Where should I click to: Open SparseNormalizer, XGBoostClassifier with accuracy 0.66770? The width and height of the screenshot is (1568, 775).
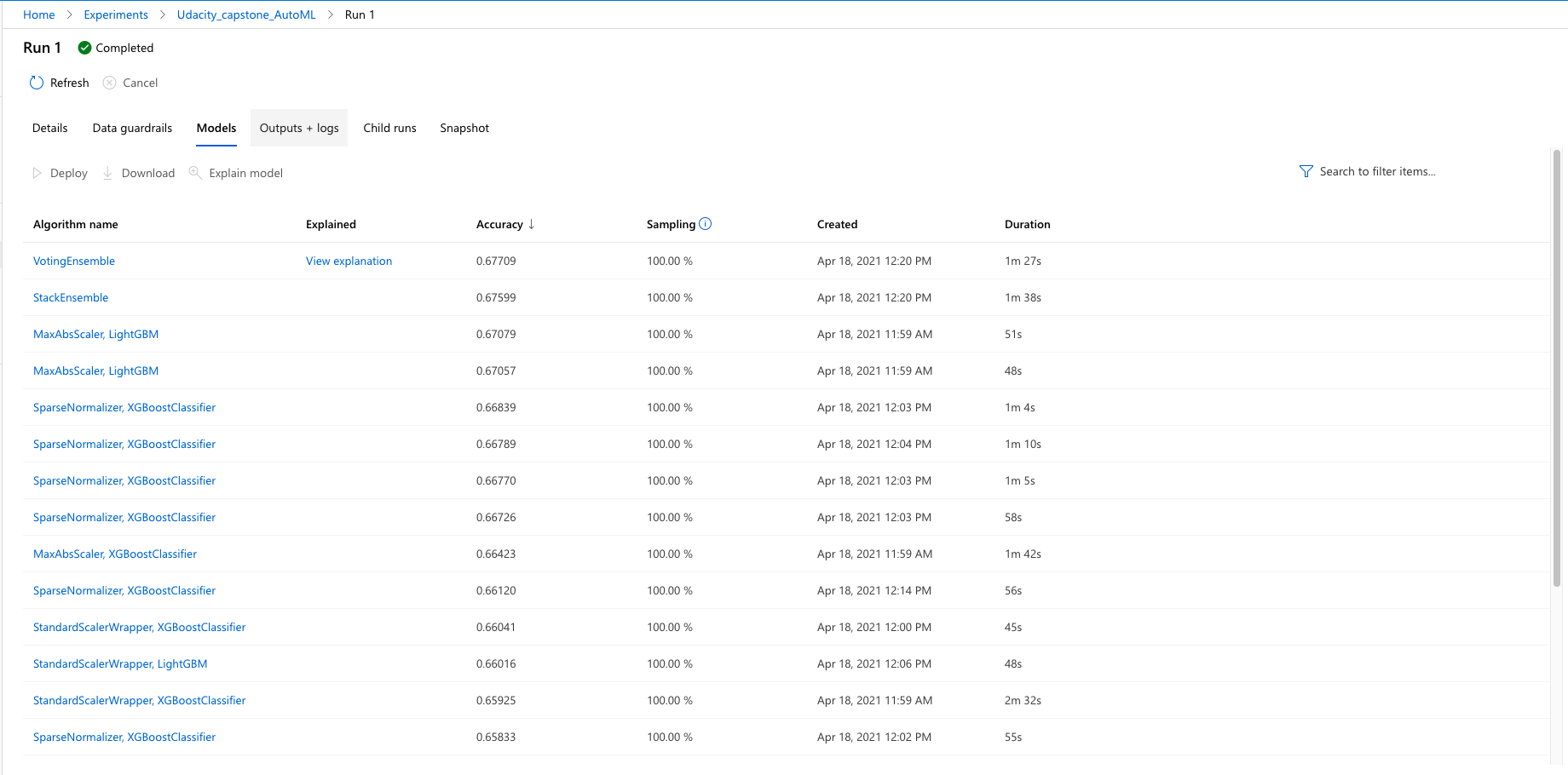pos(124,480)
